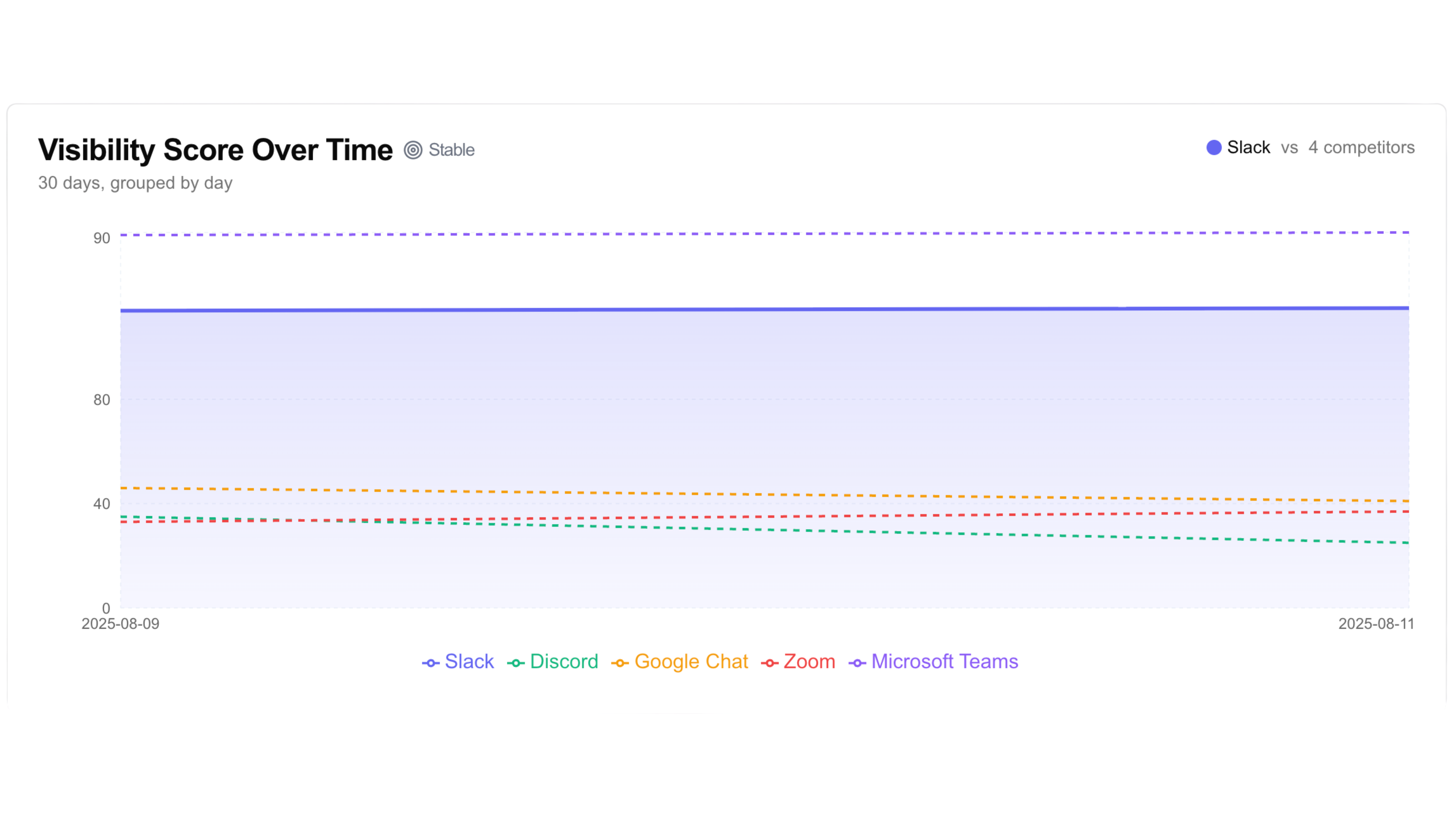The height and width of the screenshot is (819, 1456).
Task: Click the Zoom legend marker icon
Action: (x=769, y=663)
